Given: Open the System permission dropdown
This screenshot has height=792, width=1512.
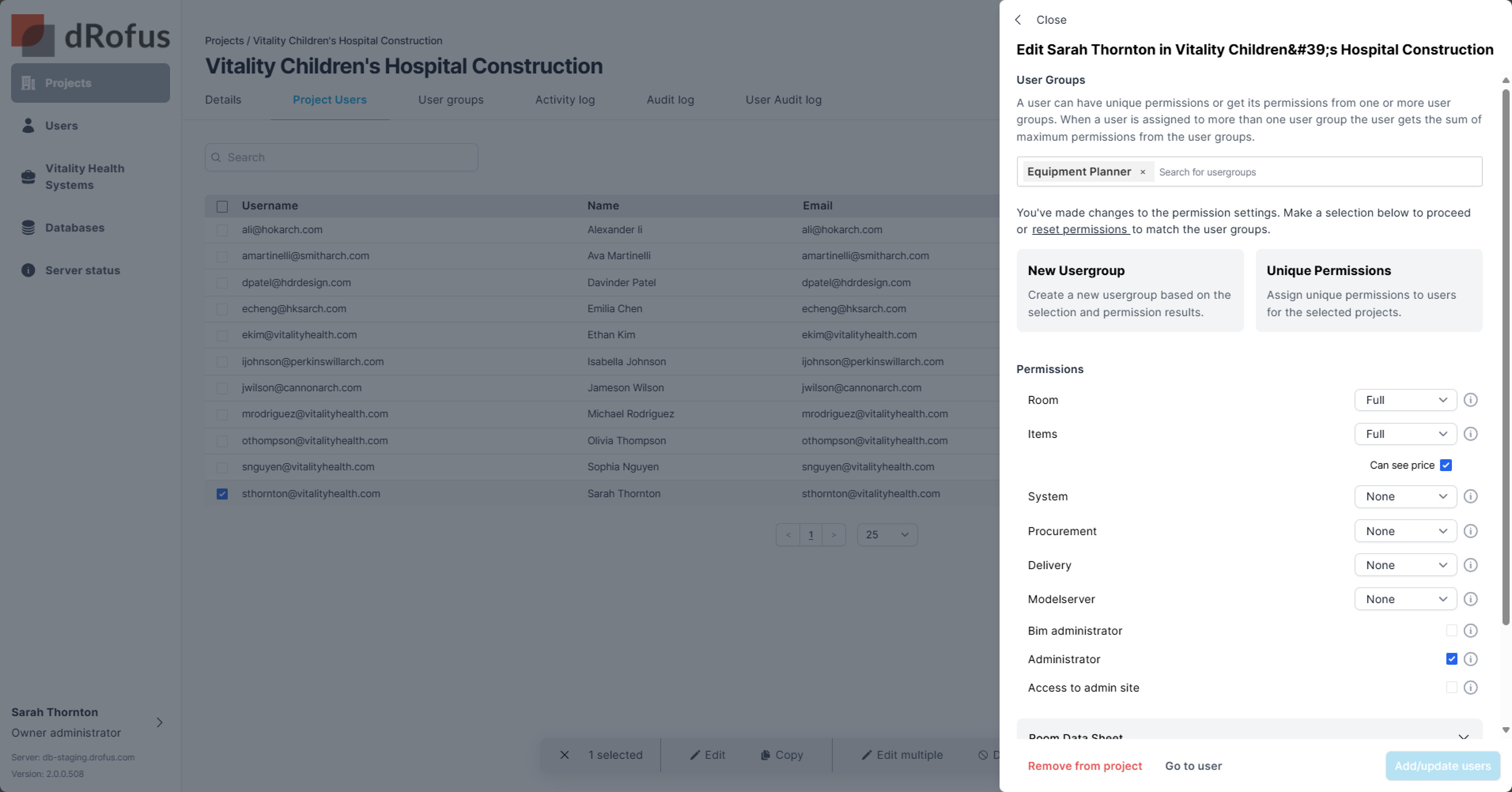Looking at the screenshot, I should point(1406,496).
